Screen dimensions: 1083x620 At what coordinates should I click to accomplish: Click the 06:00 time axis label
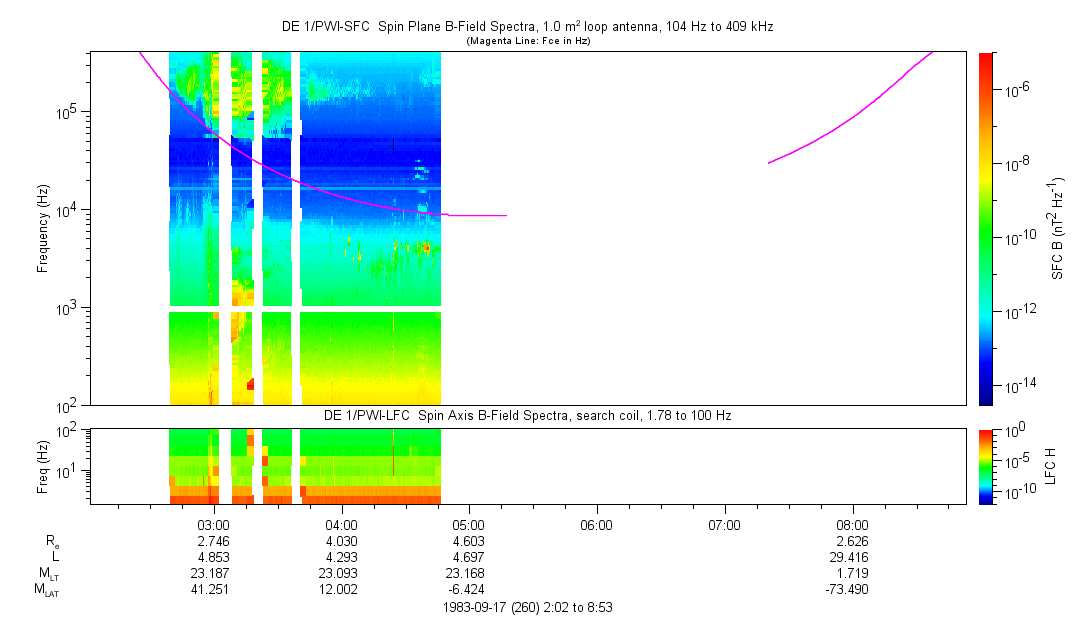(x=597, y=525)
